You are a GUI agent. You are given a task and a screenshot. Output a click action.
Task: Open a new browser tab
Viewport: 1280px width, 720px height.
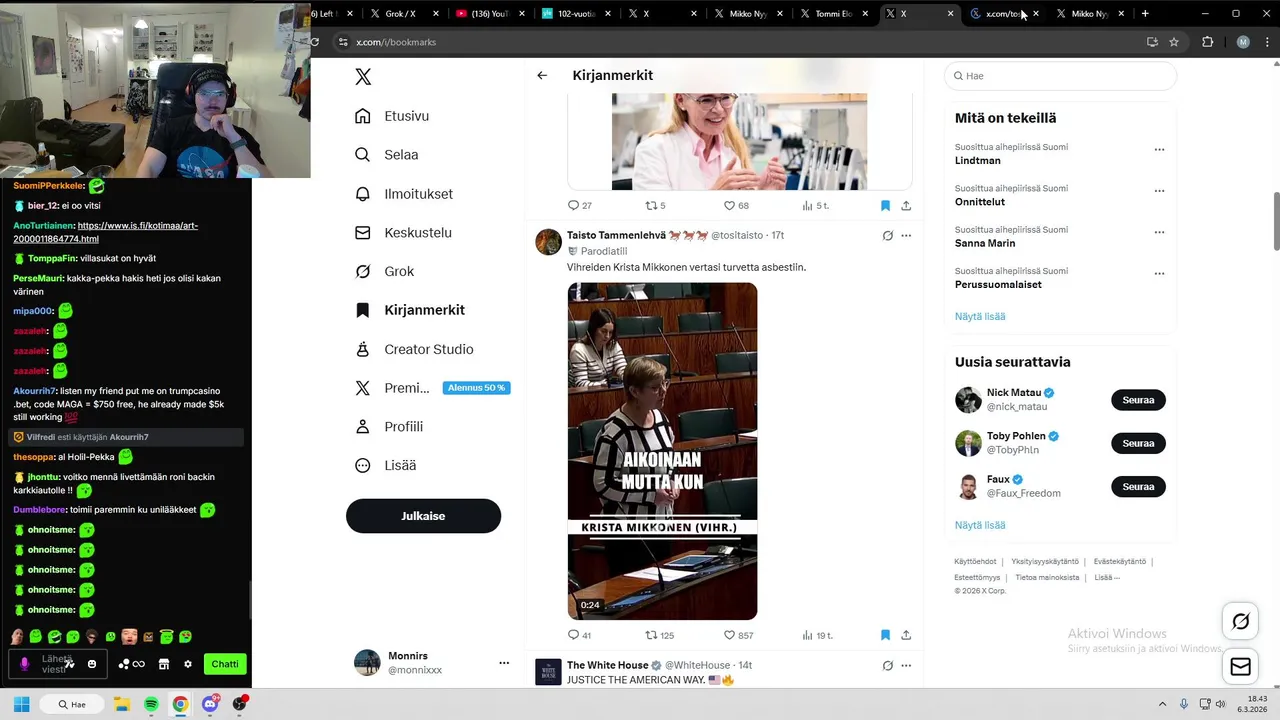[1145, 14]
